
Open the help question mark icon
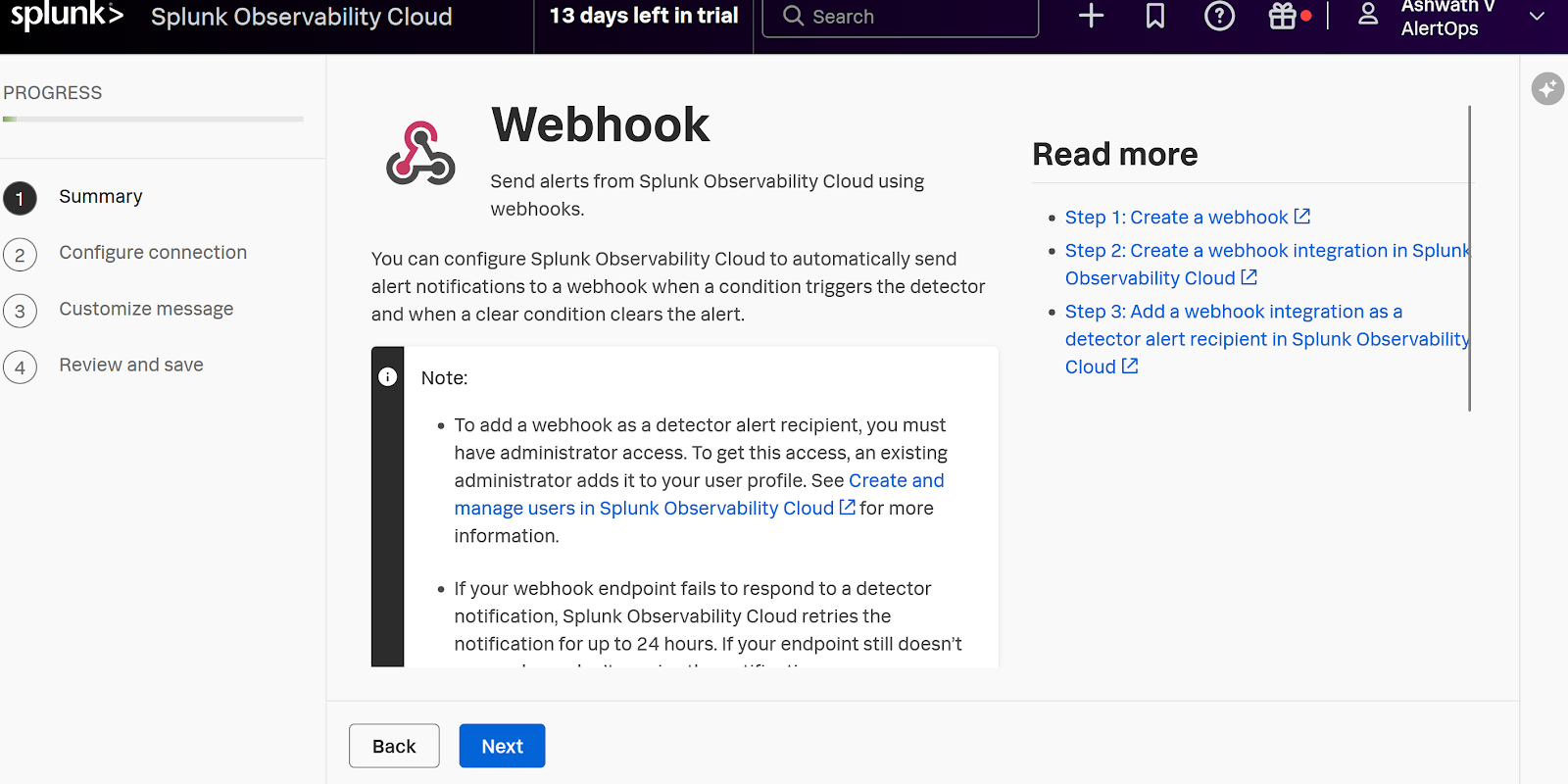(x=1219, y=16)
